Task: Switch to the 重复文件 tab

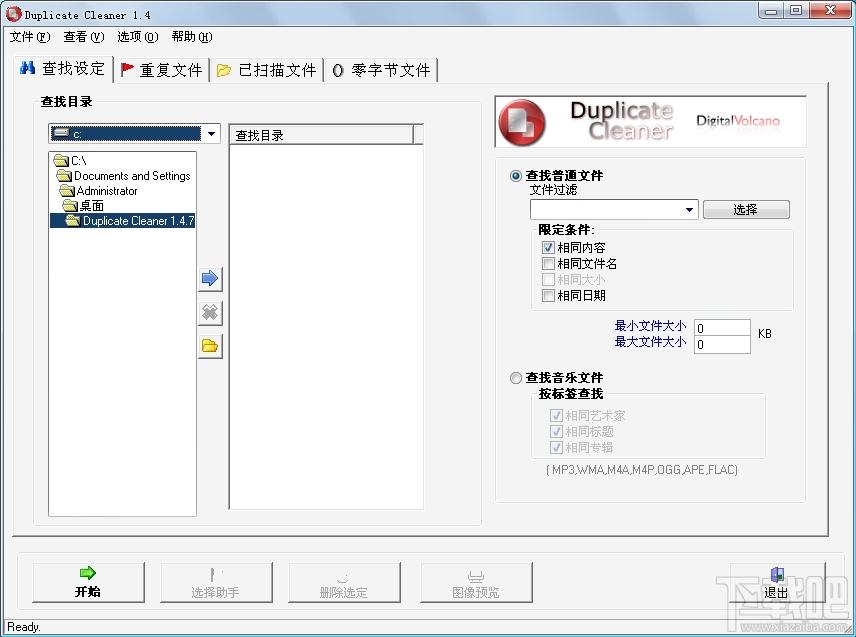Action: click(x=162, y=70)
